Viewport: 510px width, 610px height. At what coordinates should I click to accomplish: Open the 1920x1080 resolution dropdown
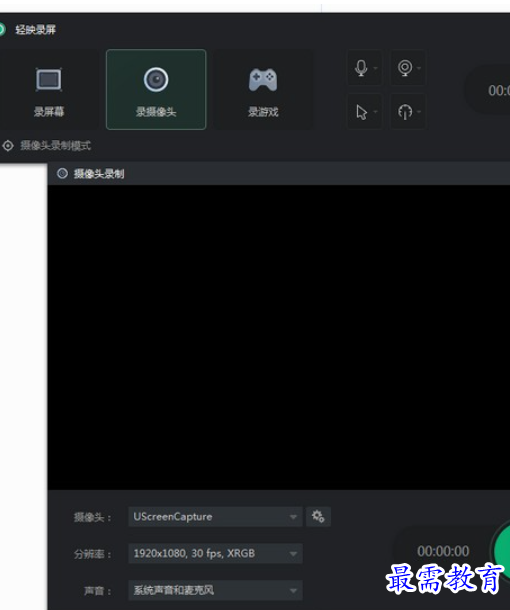(215, 553)
